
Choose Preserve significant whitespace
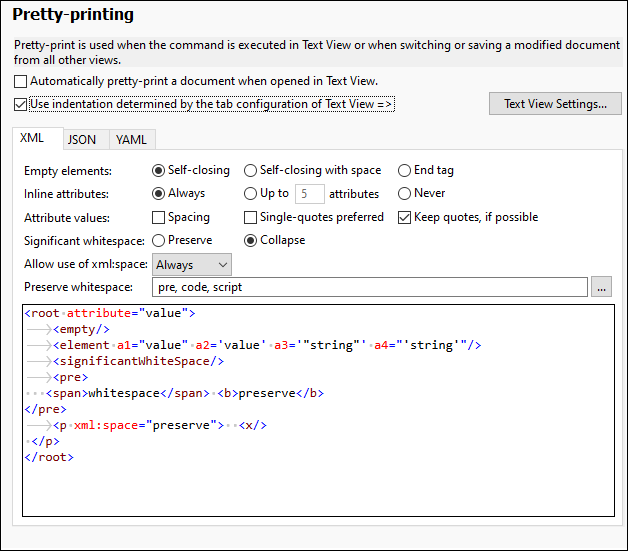158,240
